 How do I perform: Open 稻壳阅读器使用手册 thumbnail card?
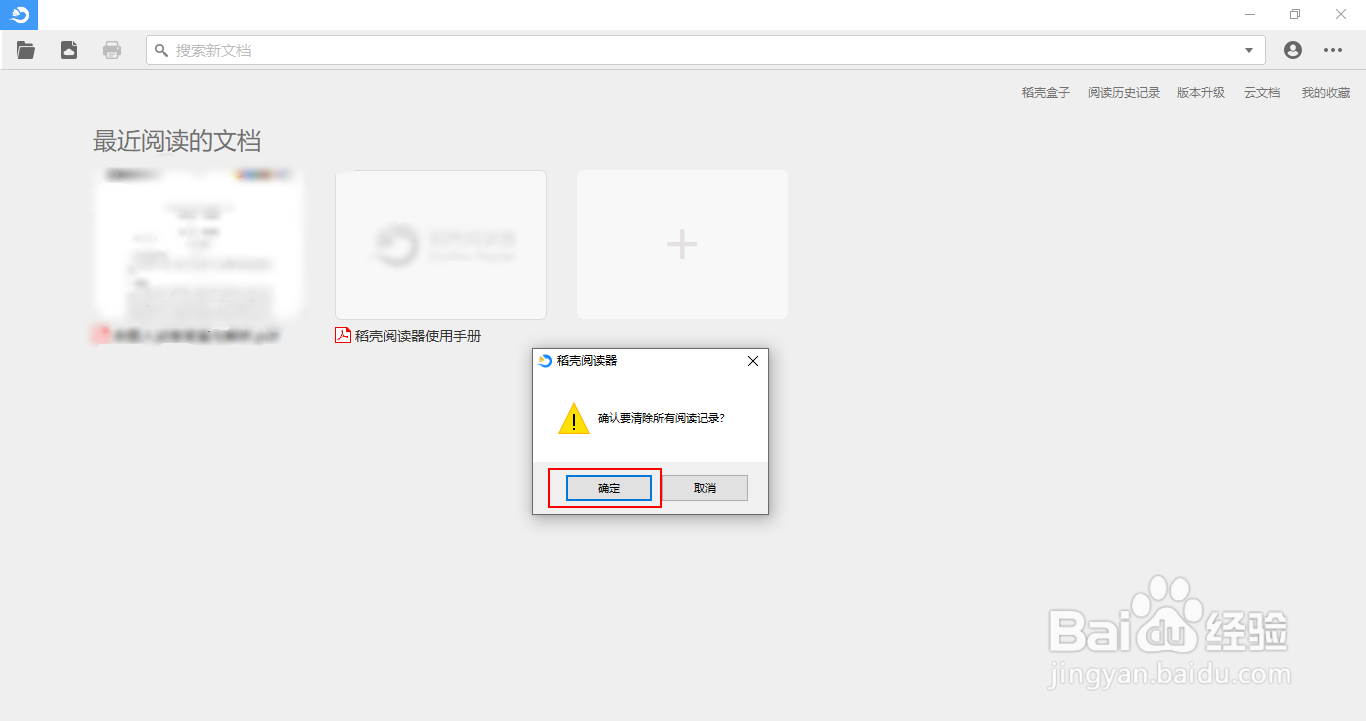(441, 245)
